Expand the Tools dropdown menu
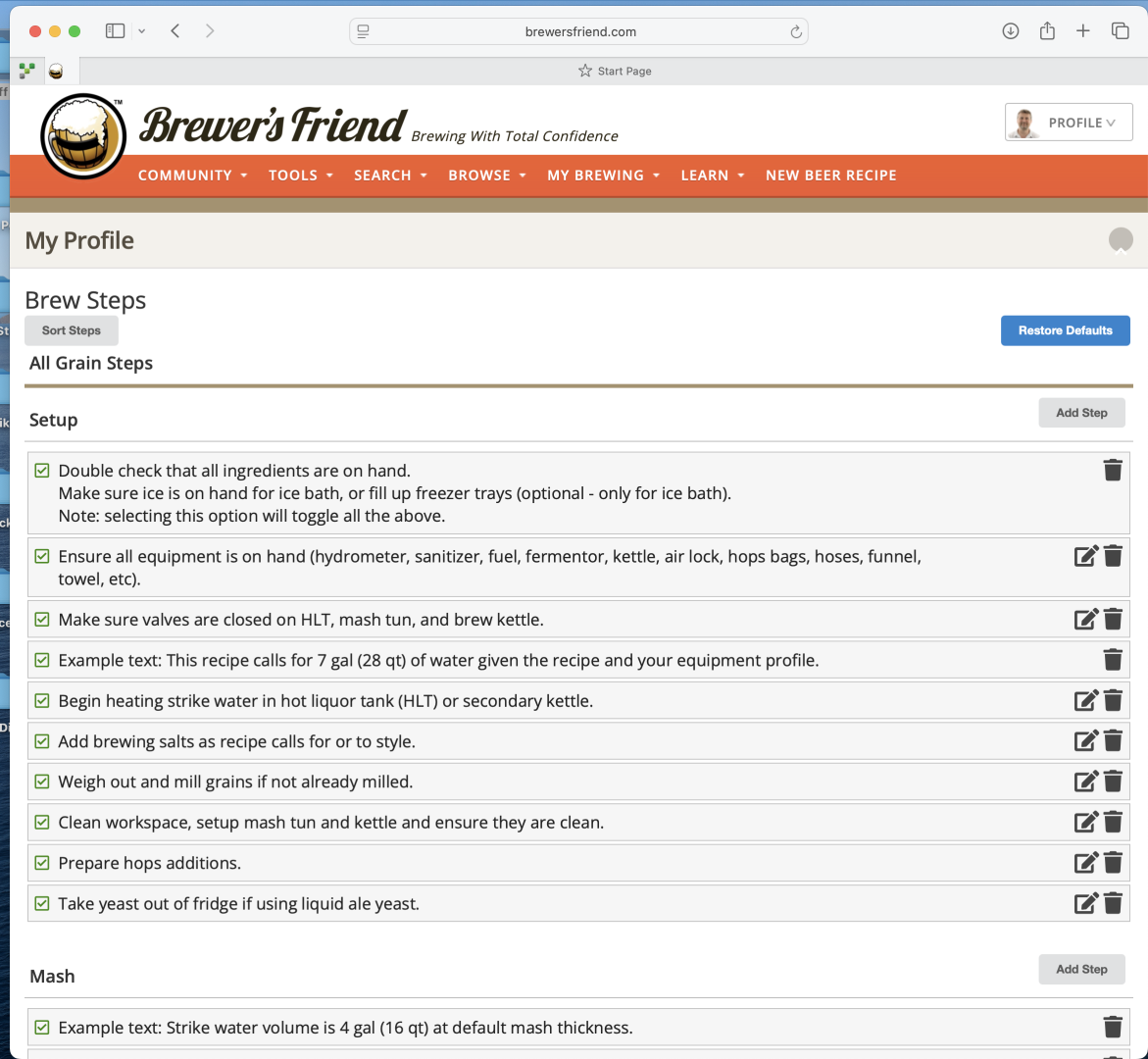Screen dimensions: 1148x1059 301,176
